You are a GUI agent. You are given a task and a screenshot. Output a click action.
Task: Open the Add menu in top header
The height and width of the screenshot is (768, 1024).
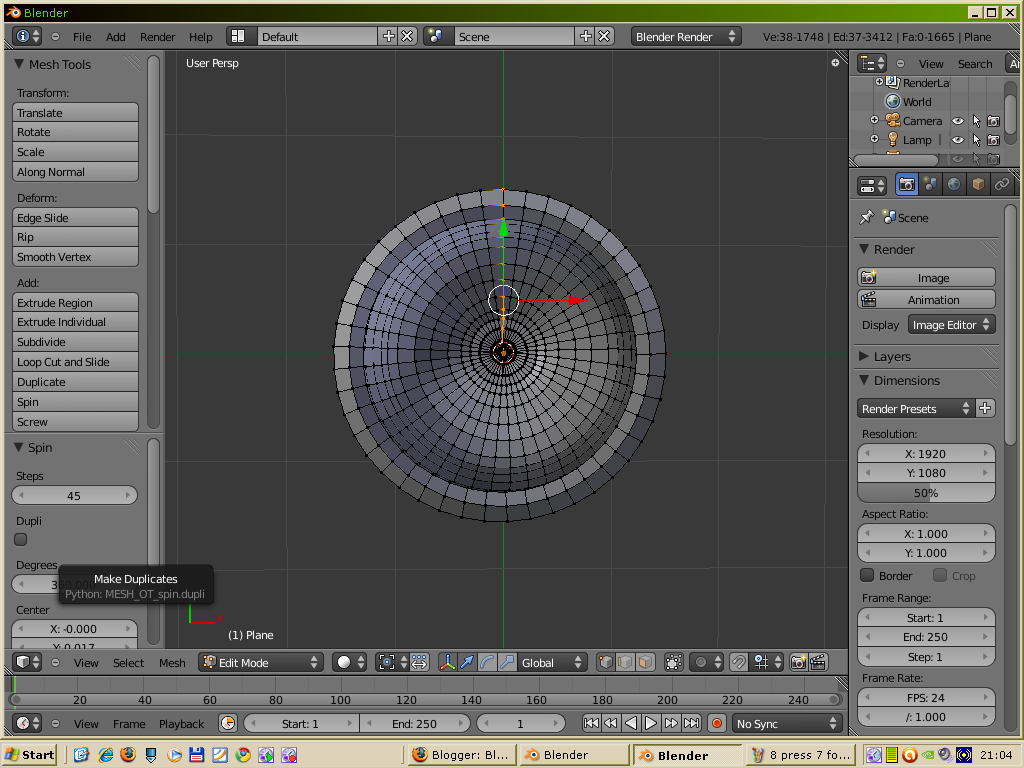click(x=115, y=36)
